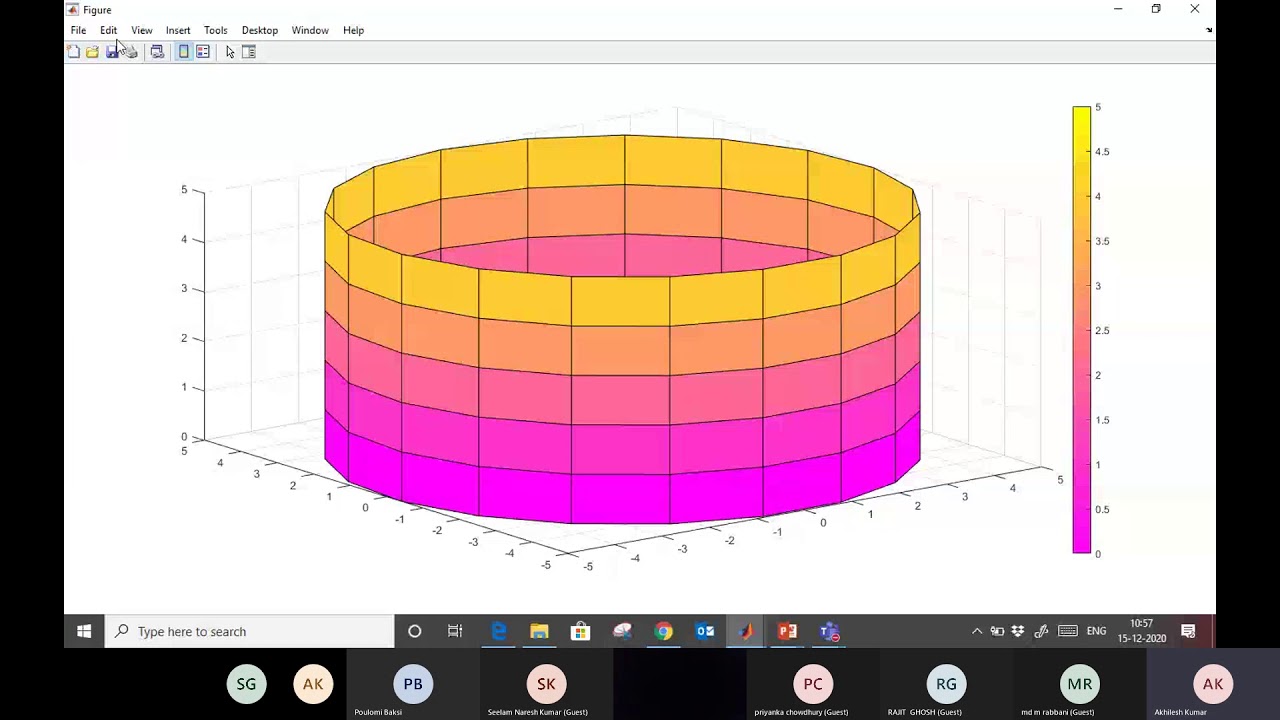This screenshot has height=720, width=1280.
Task: Expand the hidden system tray icons
Action: [x=977, y=631]
